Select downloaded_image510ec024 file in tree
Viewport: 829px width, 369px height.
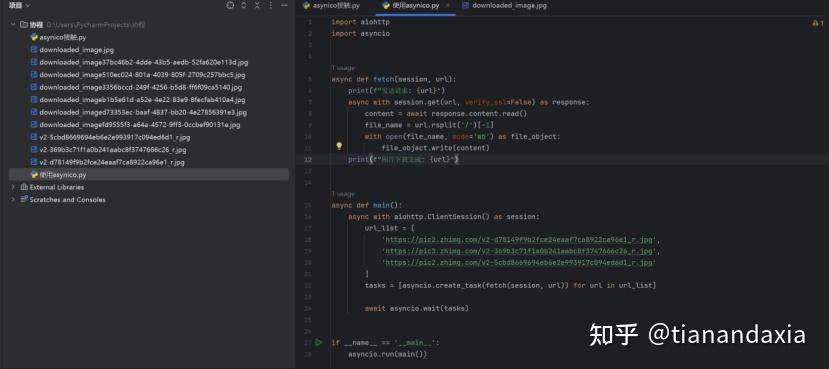point(142,75)
